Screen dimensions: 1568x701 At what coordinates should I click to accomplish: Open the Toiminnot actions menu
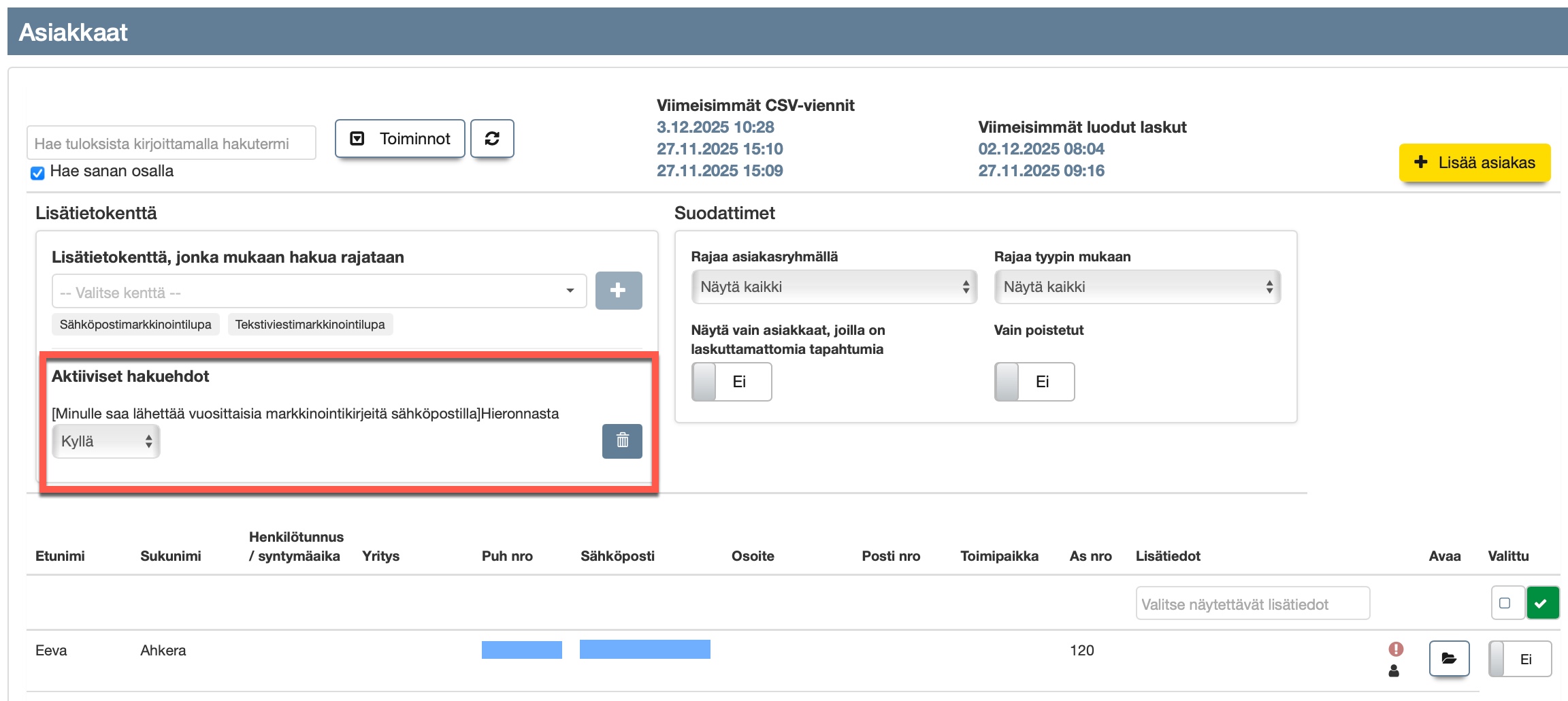coord(400,139)
